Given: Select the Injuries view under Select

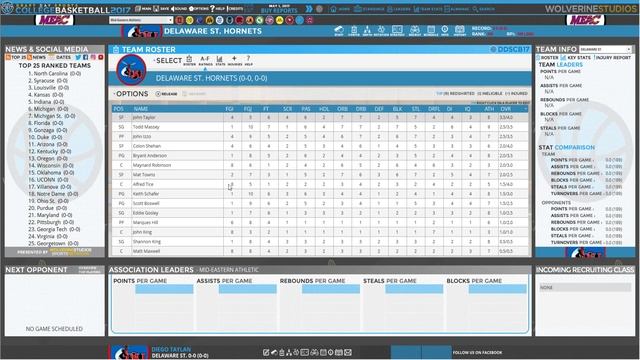Looking at the screenshot, I should point(234,60).
